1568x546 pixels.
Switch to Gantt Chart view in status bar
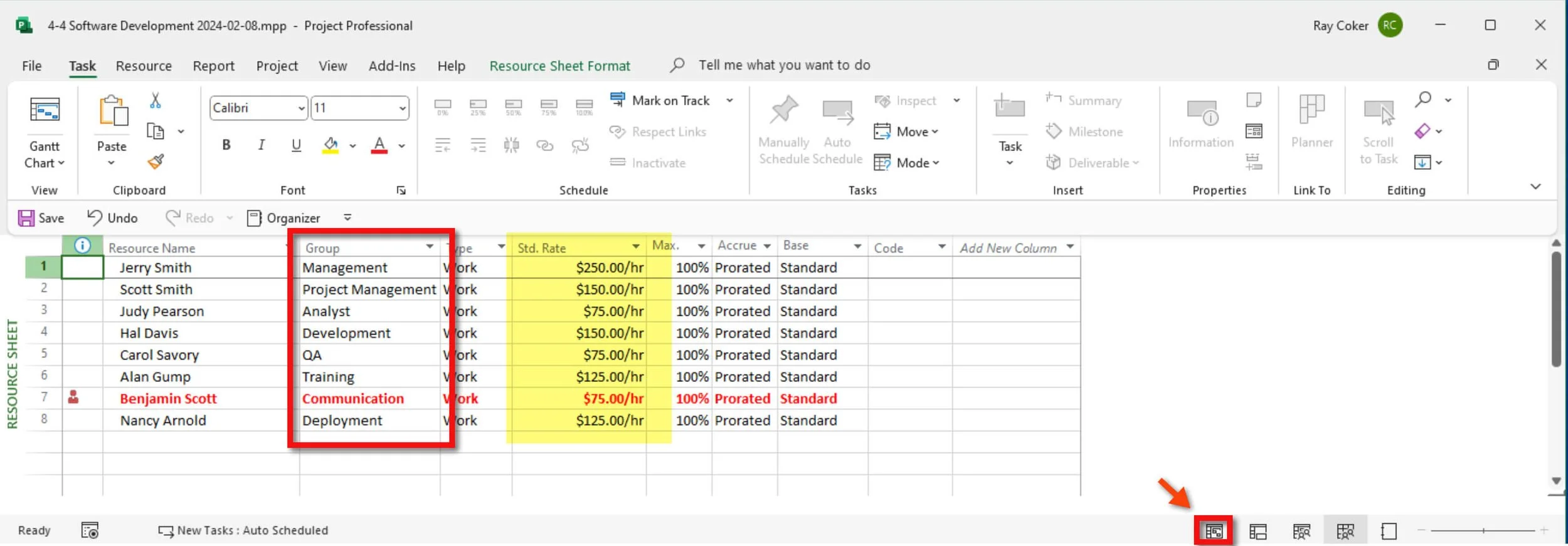coord(1214,531)
